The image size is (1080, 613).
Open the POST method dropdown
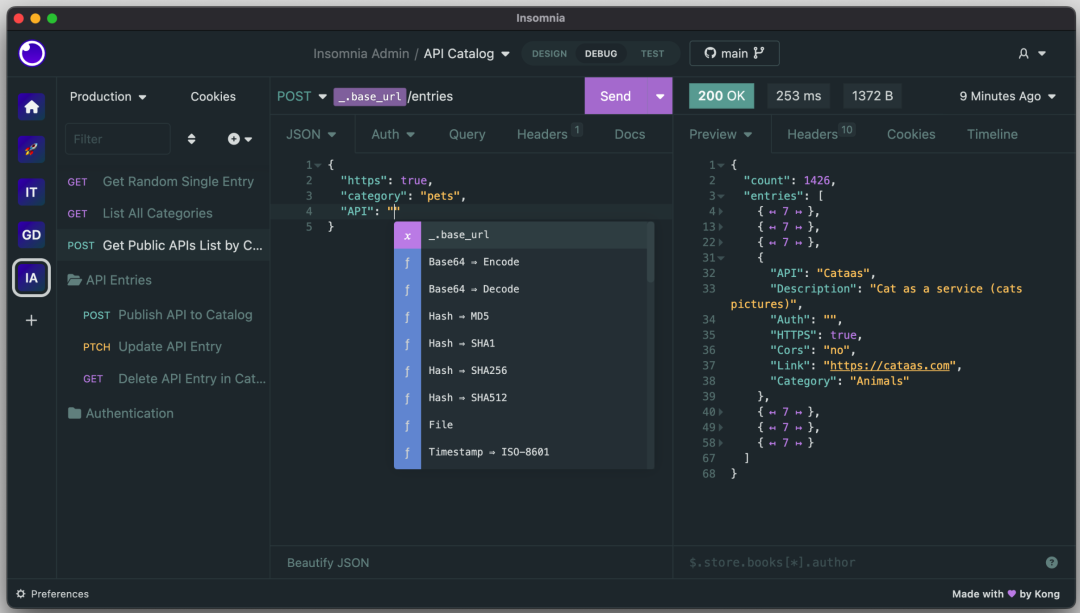pyautogui.click(x=302, y=96)
